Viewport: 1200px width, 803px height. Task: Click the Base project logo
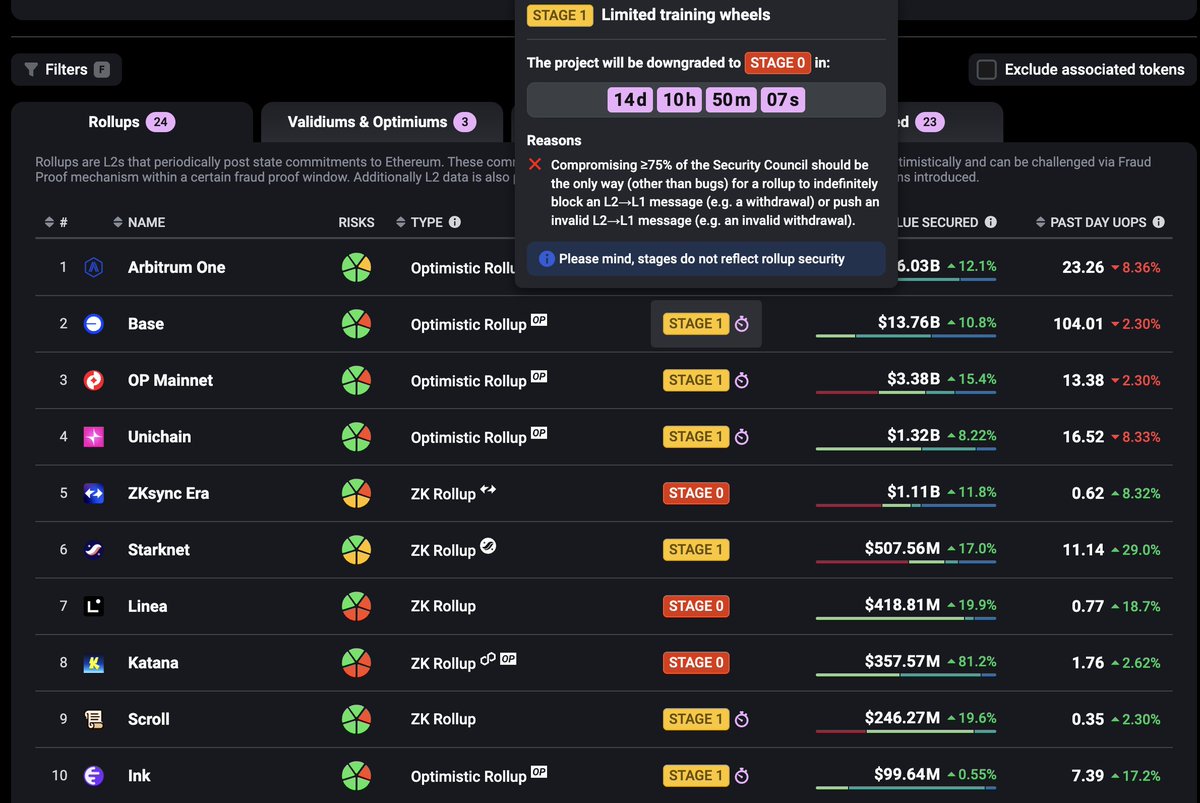94,323
